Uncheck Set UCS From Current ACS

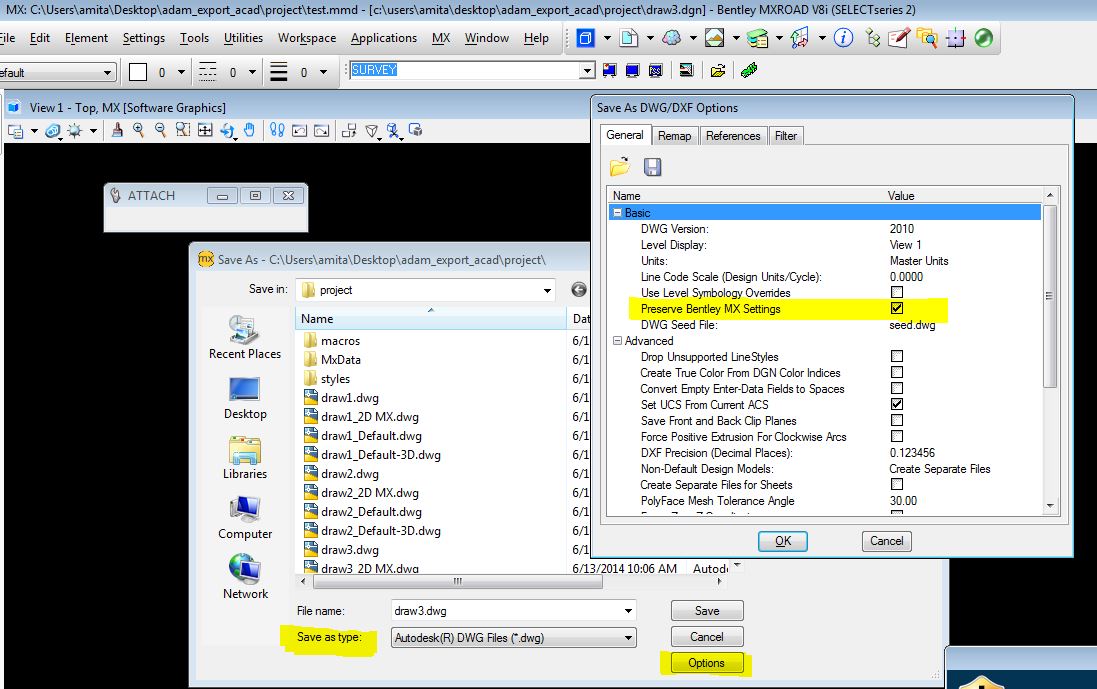tap(897, 404)
